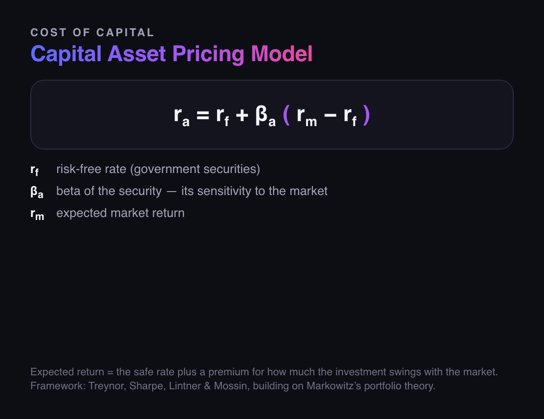Click the plus sign in the formula
This screenshot has width=544, height=419.
242,115
